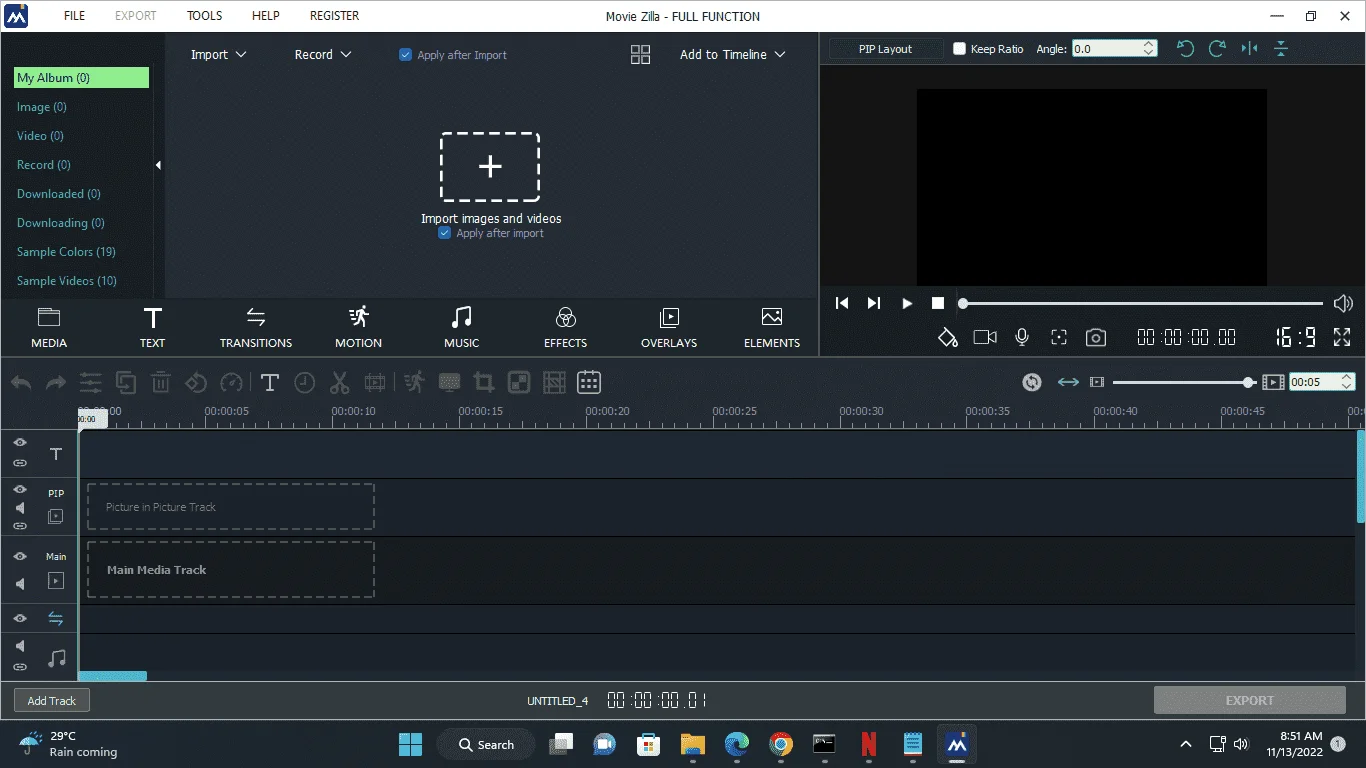Click the timeline zoom slider handle
Image resolution: width=1366 pixels, height=768 pixels.
(1249, 383)
